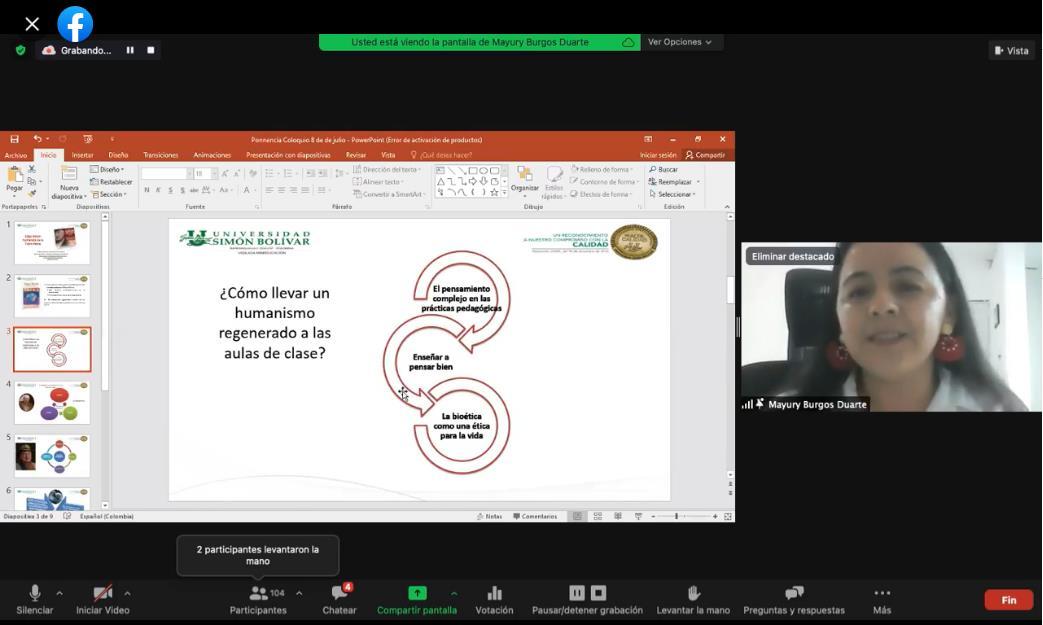Open share options arrow beside Compartir pantalla
This screenshot has width=1043, height=625.
pos(454,593)
